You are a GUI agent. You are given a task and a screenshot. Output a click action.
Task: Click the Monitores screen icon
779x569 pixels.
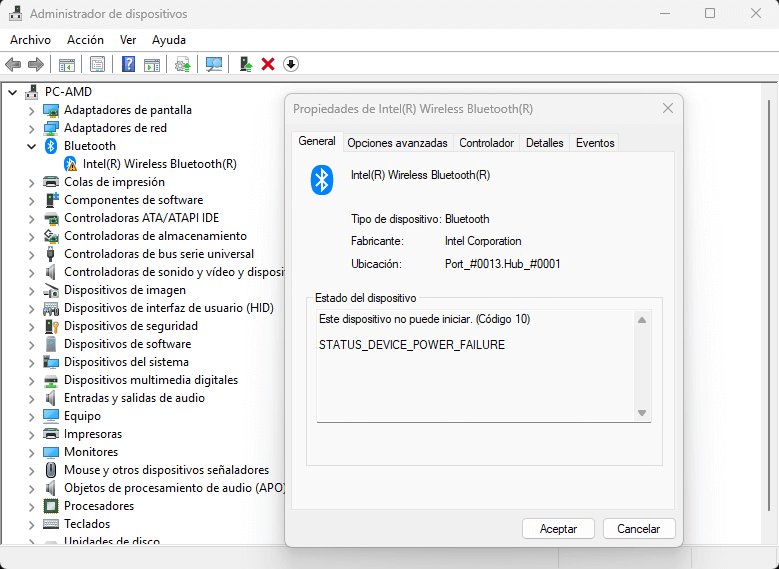(x=51, y=452)
